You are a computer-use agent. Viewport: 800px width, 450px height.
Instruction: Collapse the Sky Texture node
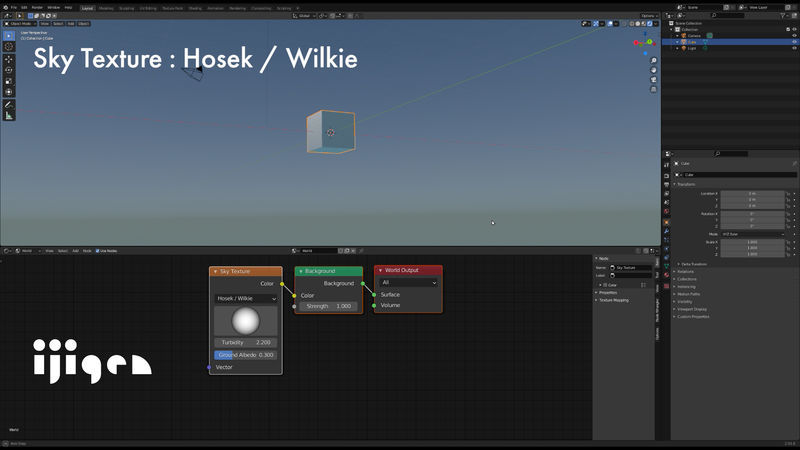[215, 271]
